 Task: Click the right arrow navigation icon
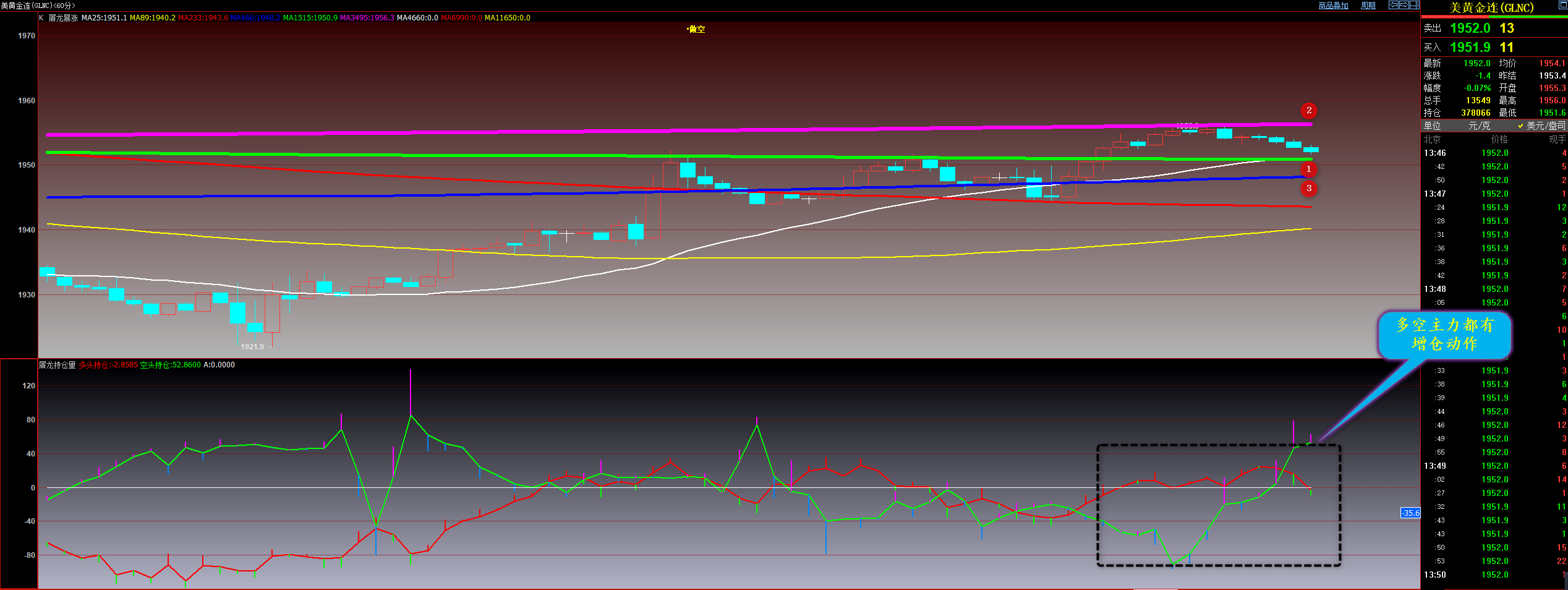1404,5
